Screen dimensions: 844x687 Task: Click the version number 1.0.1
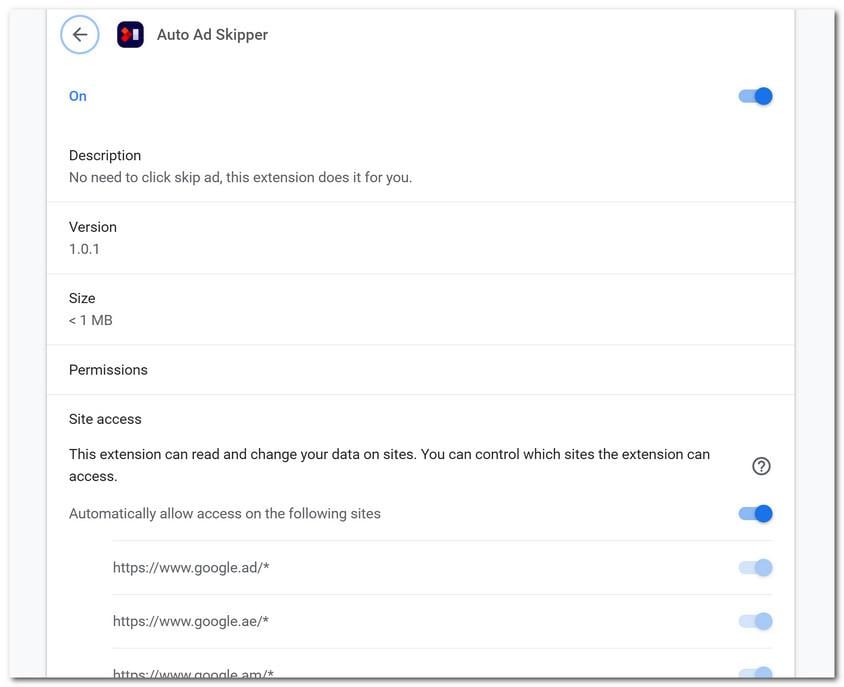tap(84, 249)
